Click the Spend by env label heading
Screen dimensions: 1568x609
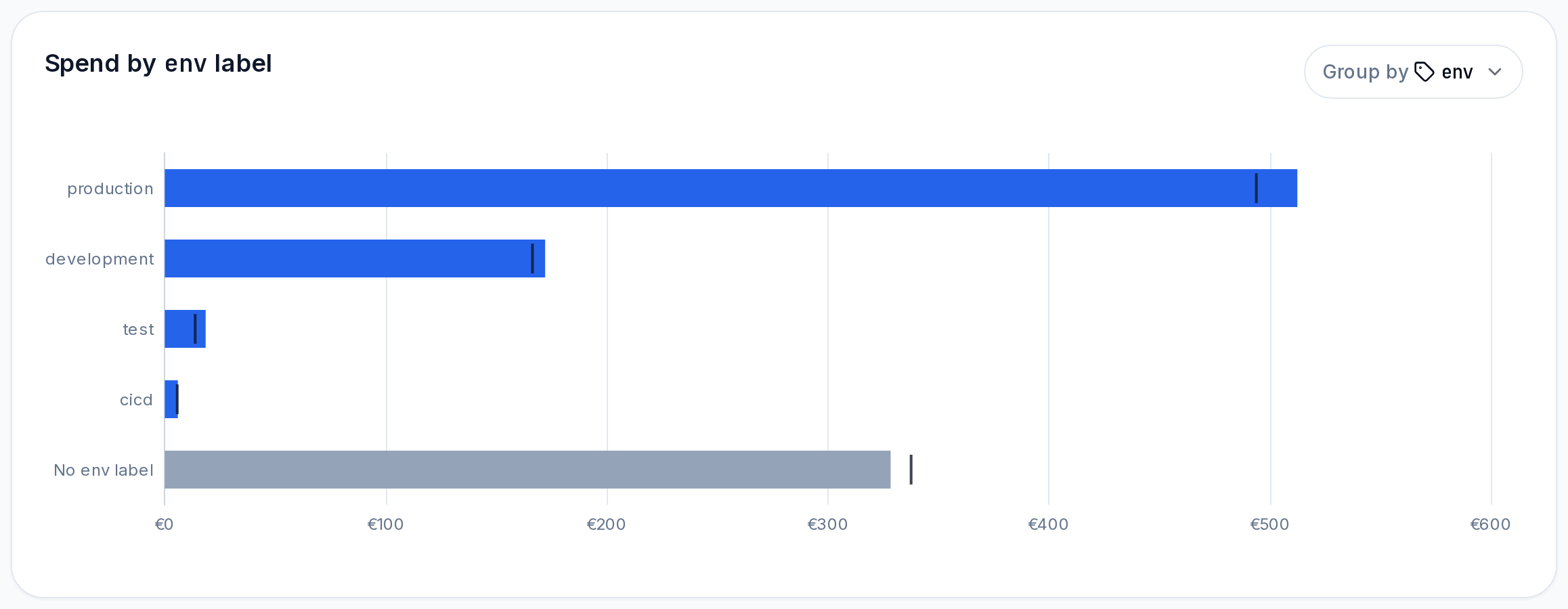click(x=158, y=64)
